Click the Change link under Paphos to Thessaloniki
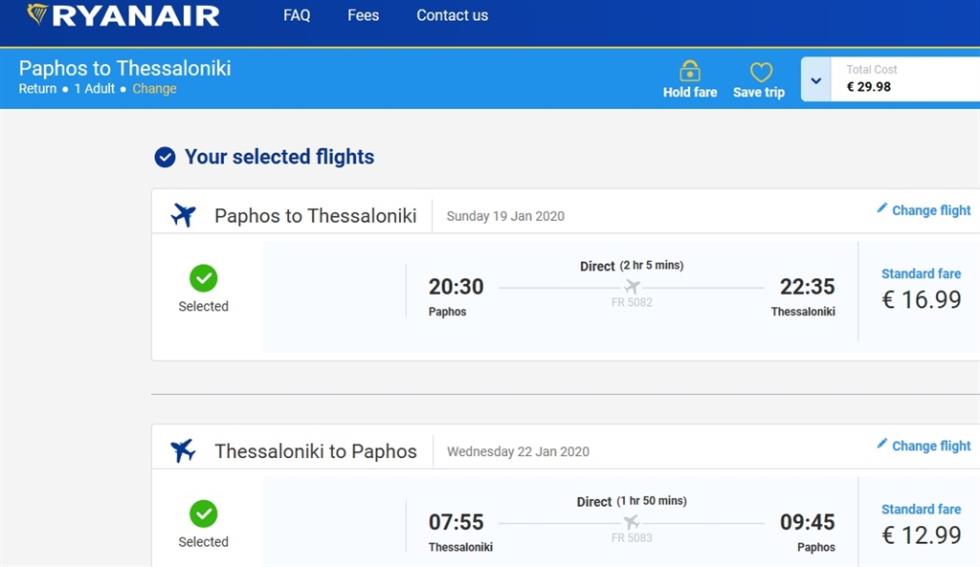 (x=154, y=89)
